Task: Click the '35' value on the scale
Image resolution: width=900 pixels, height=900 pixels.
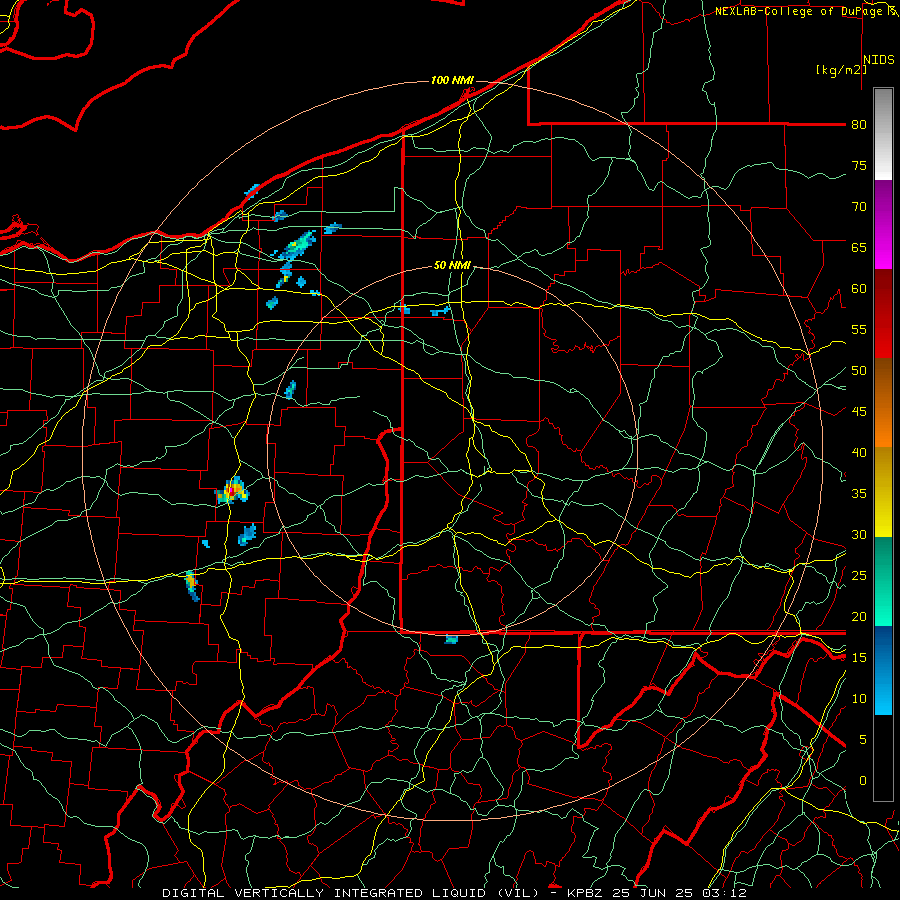Action: point(859,494)
